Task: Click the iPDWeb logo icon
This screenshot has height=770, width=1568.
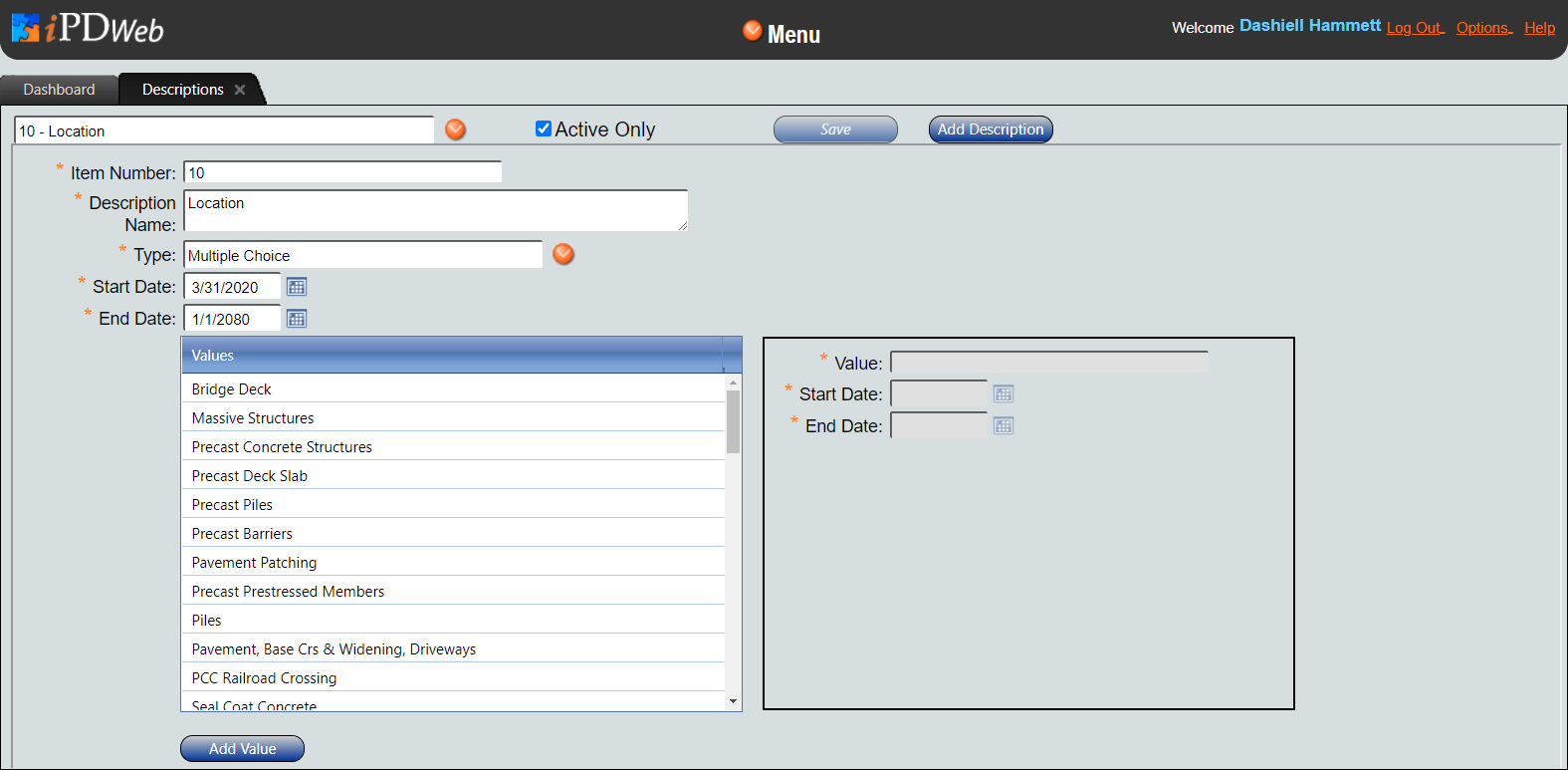Action: click(26, 28)
